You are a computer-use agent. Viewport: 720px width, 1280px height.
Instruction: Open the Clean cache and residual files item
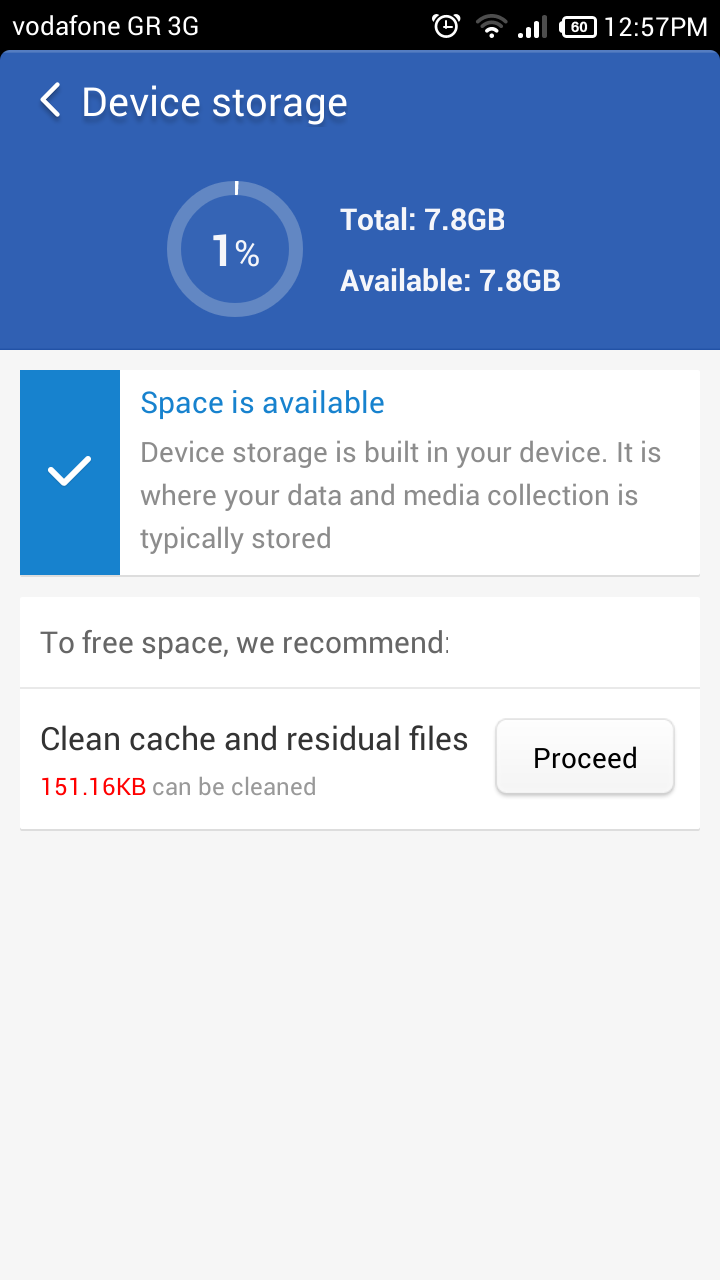(254, 739)
